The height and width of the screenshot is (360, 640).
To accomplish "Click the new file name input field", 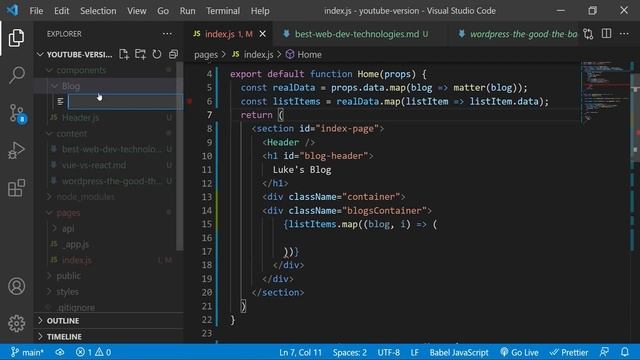I will [125, 102].
